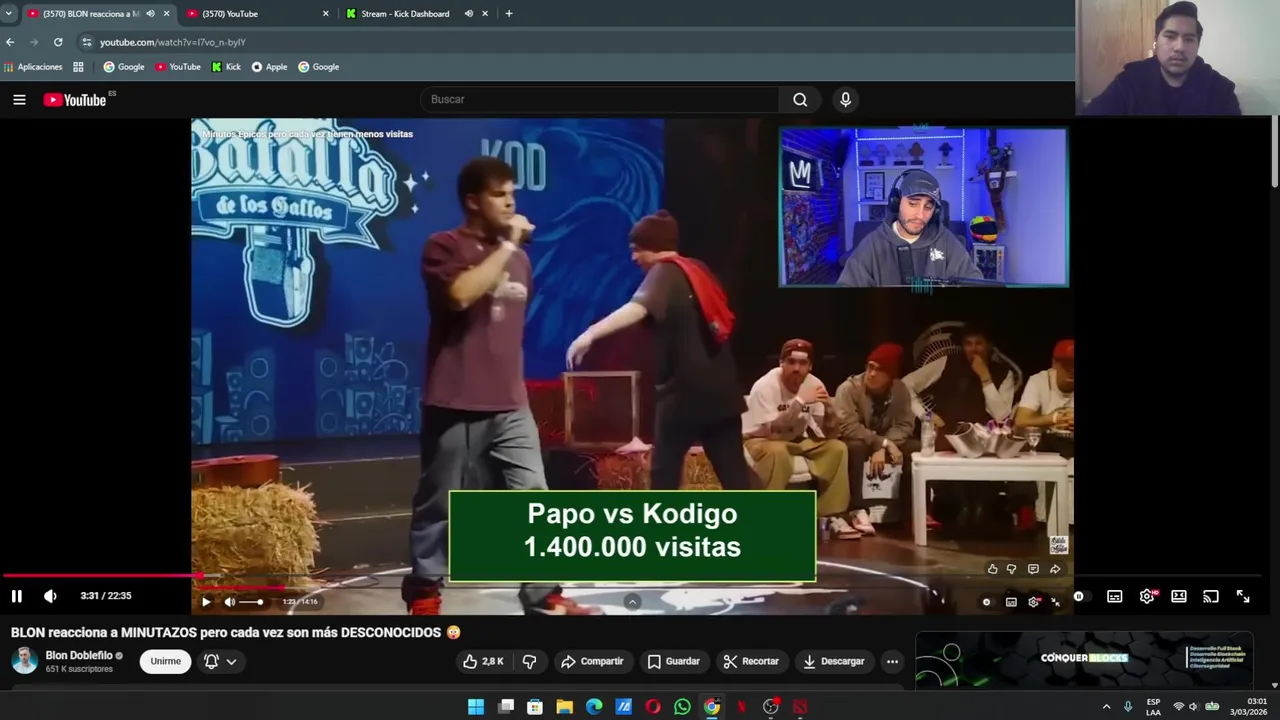Toggle inner video subtitles button
The width and height of the screenshot is (1280, 720).
[1011, 602]
